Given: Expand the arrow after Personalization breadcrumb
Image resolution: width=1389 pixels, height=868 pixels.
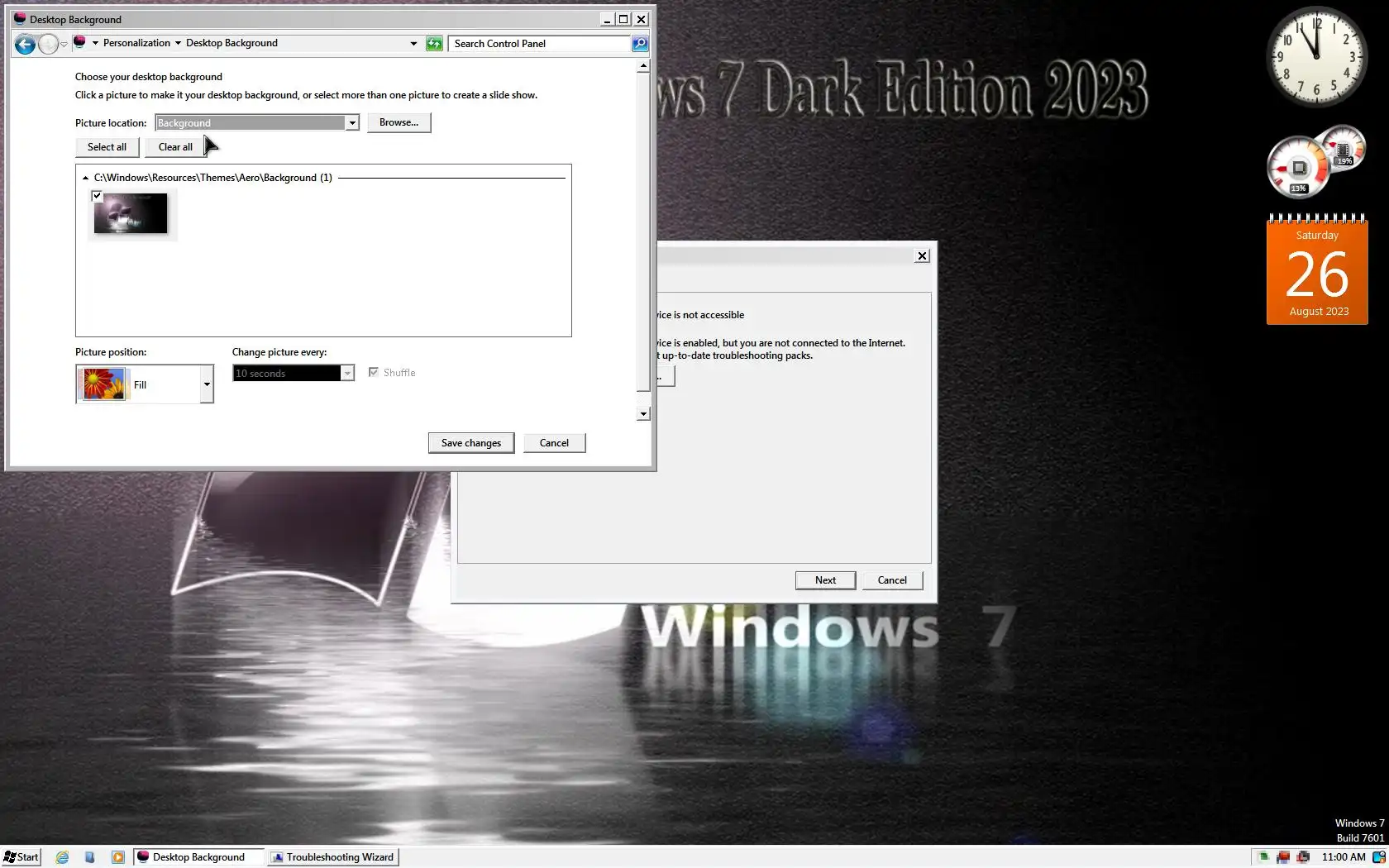Looking at the screenshot, I should (x=178, y=43).
